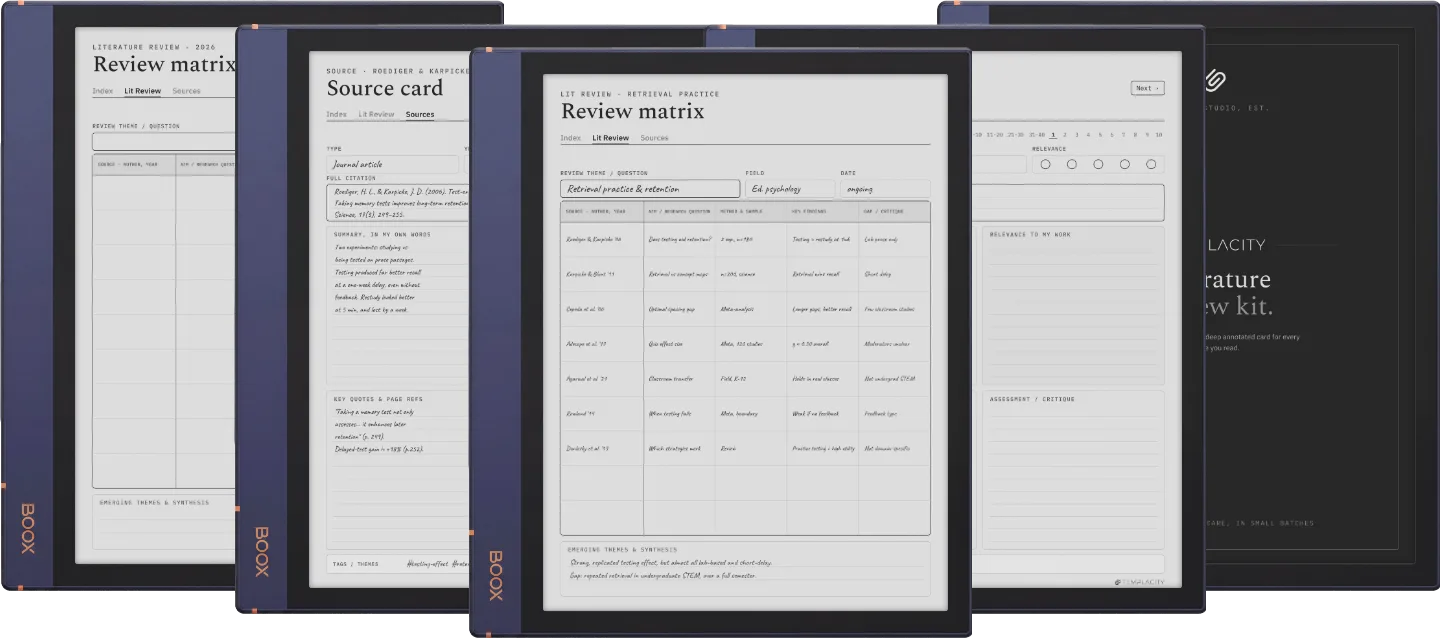Click the 'Which strategies work' cell
This screenshot has height=638, width=1440.
680,449
